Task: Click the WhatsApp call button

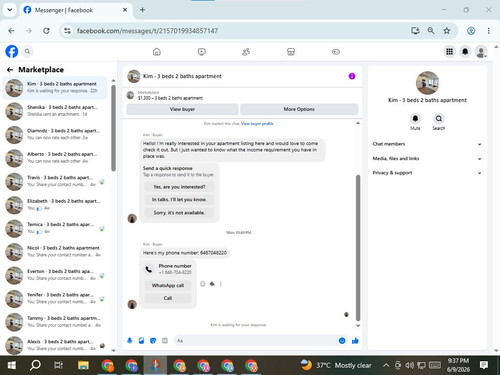Action: point(168,285)
